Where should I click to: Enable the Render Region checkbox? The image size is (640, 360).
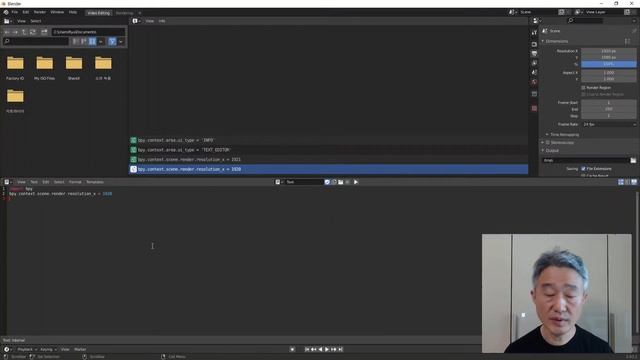click(x=583, y=88)
